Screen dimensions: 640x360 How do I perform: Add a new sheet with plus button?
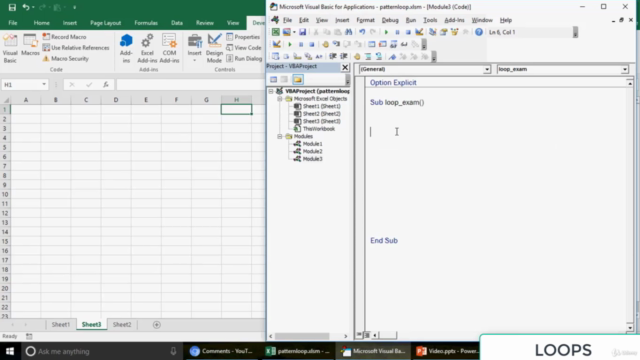tap(157, 324)
